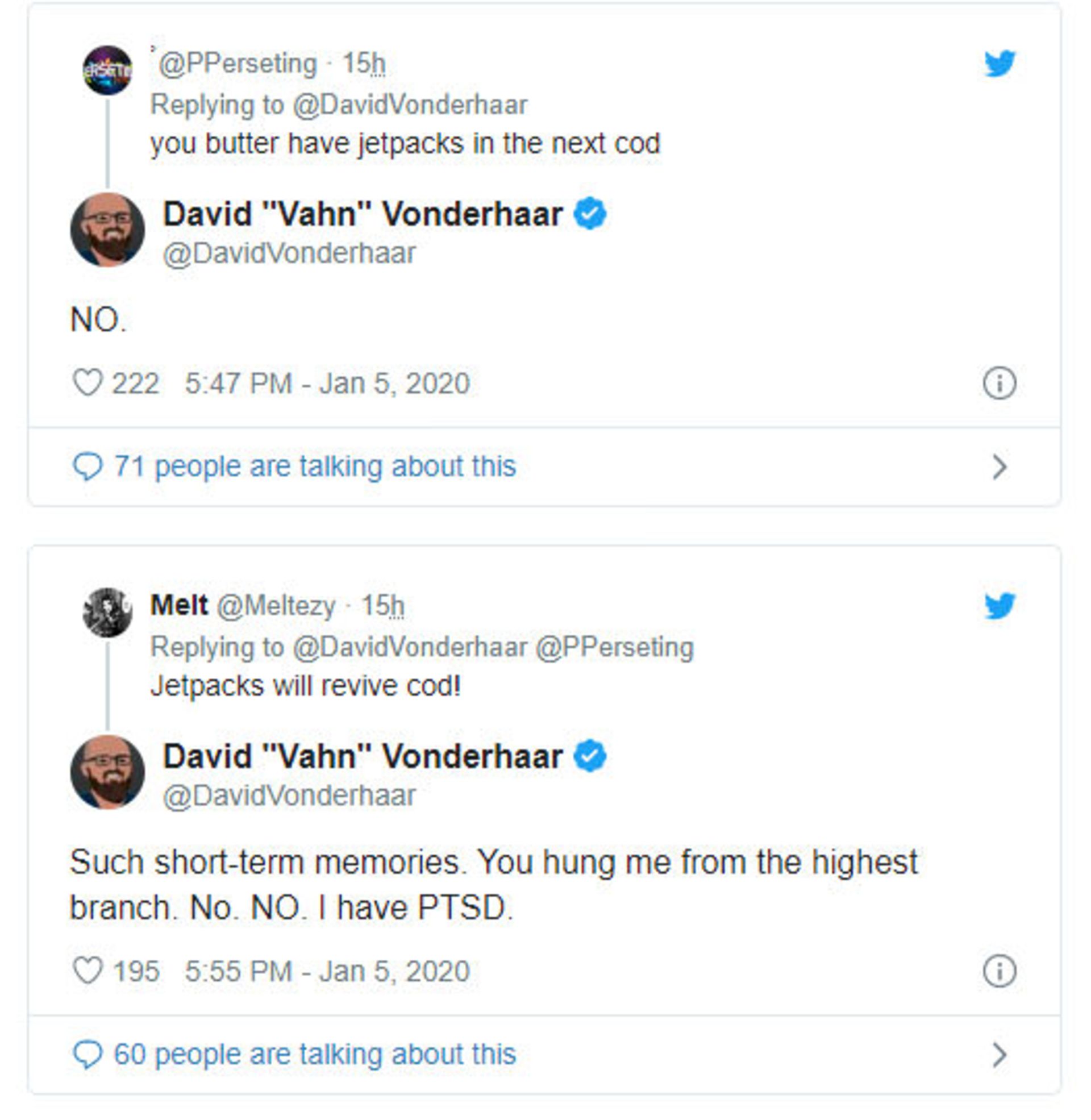
Task: Like the tweet with 195 likes
Action: pos(88,971)
